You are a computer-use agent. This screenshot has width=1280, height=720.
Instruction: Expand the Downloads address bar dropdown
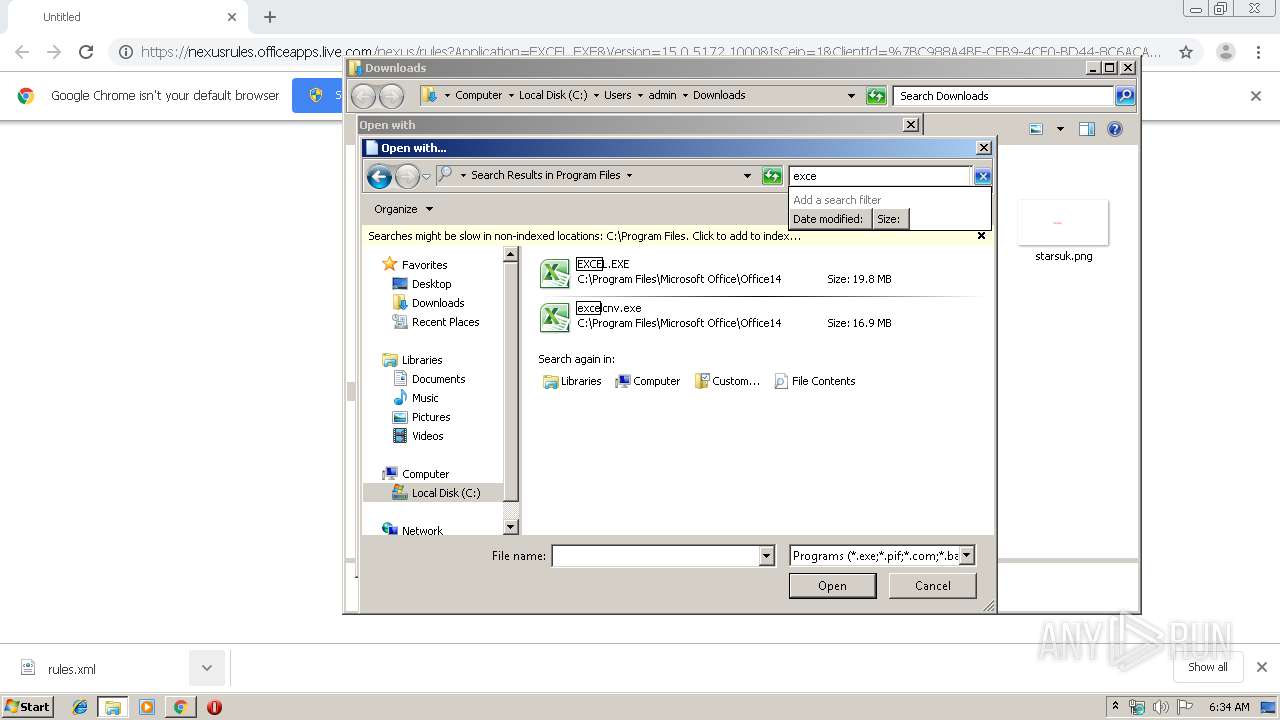(x=851, y=96)
